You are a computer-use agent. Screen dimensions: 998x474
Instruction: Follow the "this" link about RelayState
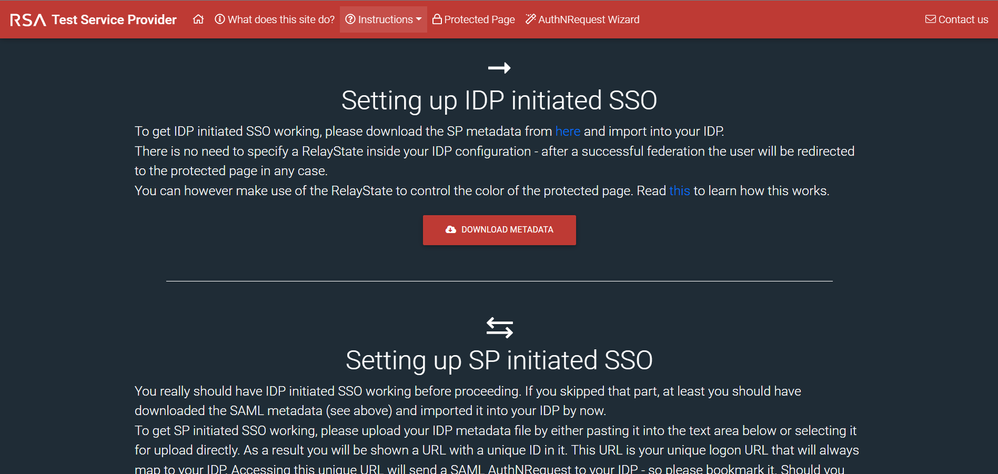[x=679, y=190]
